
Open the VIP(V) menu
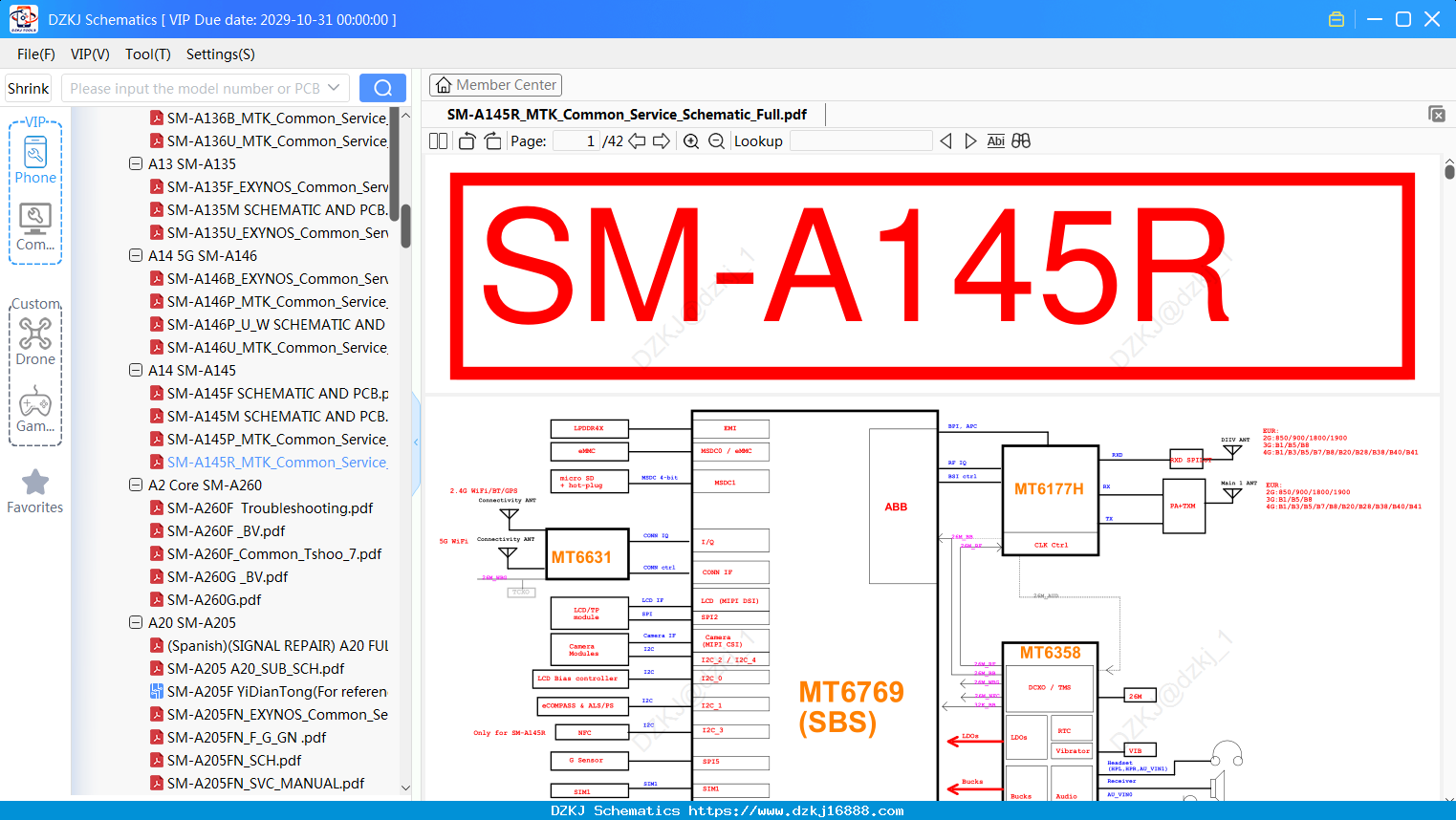[x=90, y=54]
